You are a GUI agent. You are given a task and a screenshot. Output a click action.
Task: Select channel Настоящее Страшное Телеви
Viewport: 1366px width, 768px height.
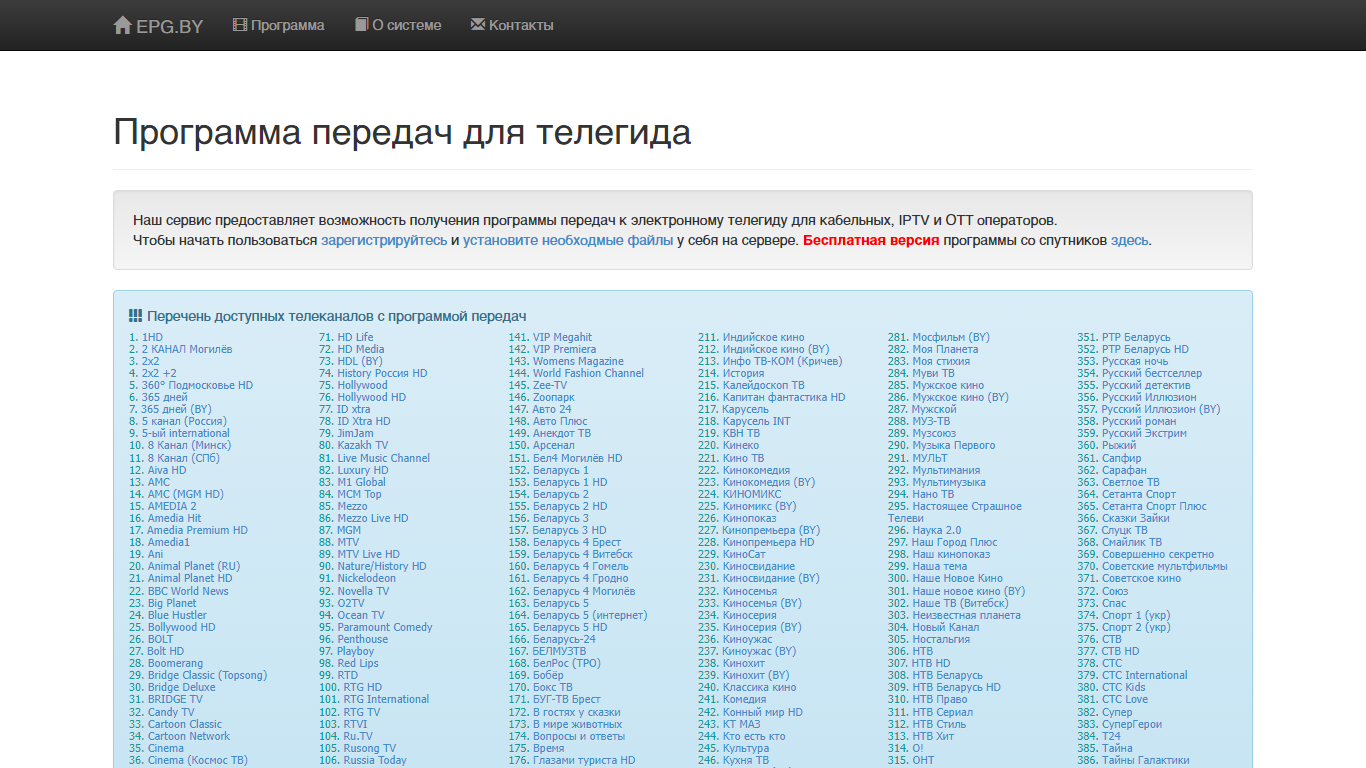point(955,512)
